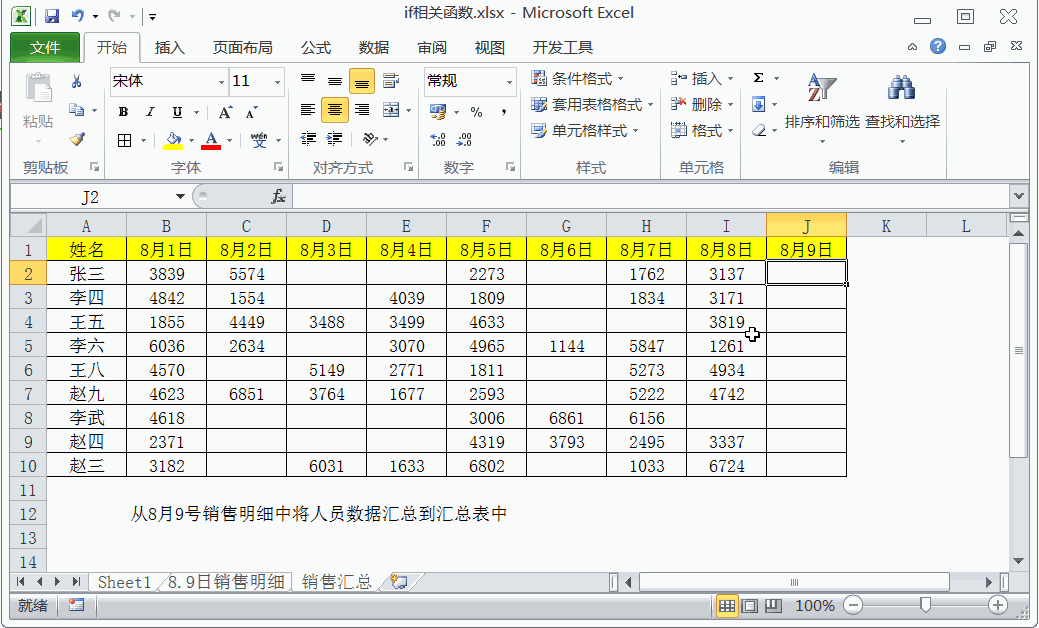1039x628 pixels.
Task: Apply percent style format
Action: (476, 111)
